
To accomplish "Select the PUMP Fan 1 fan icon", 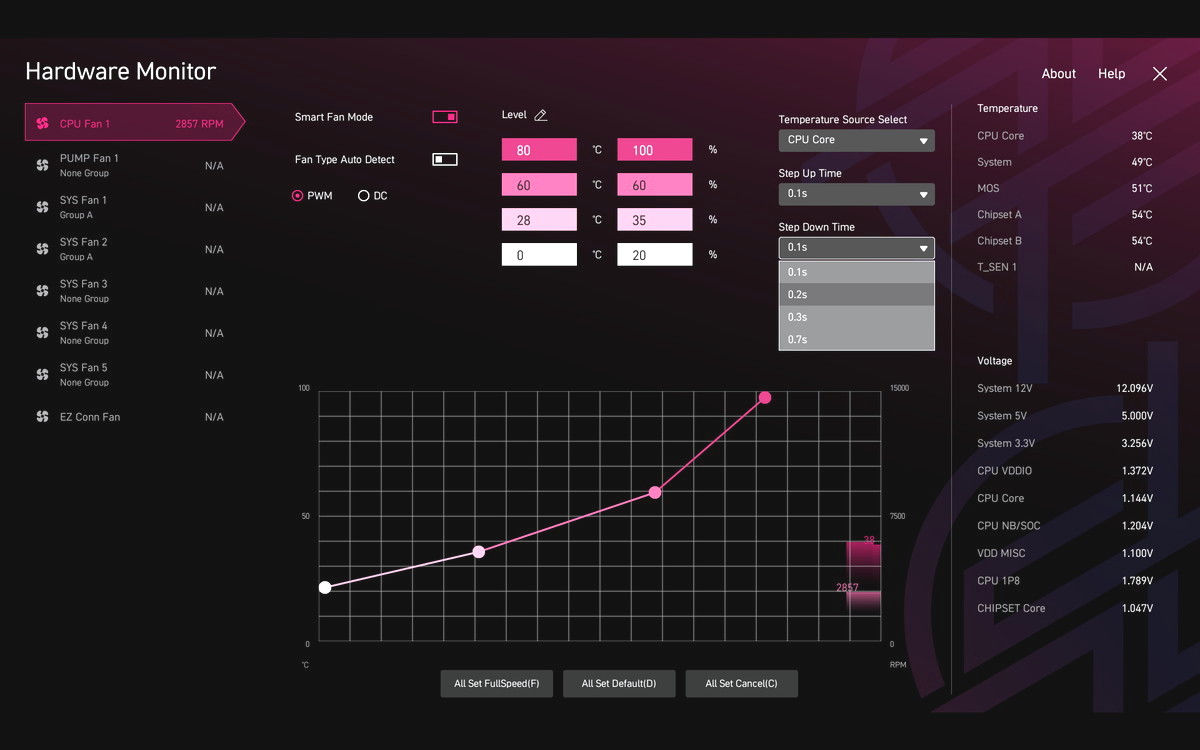I will pyautogui.click(x=42, y=165).
